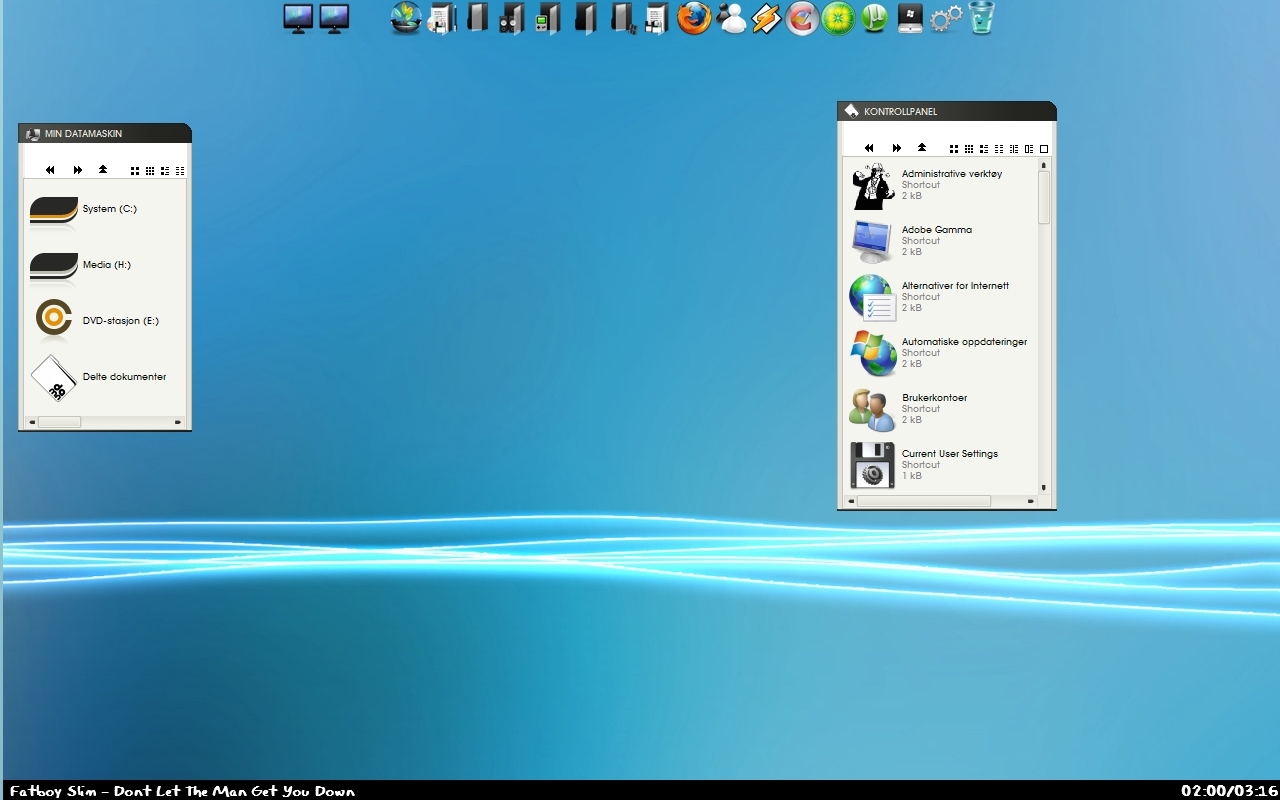Click back arrow in Kontrollpanel window
Image resolution: width=1280 pixels, height=800 pixels.
pos(869,148)
